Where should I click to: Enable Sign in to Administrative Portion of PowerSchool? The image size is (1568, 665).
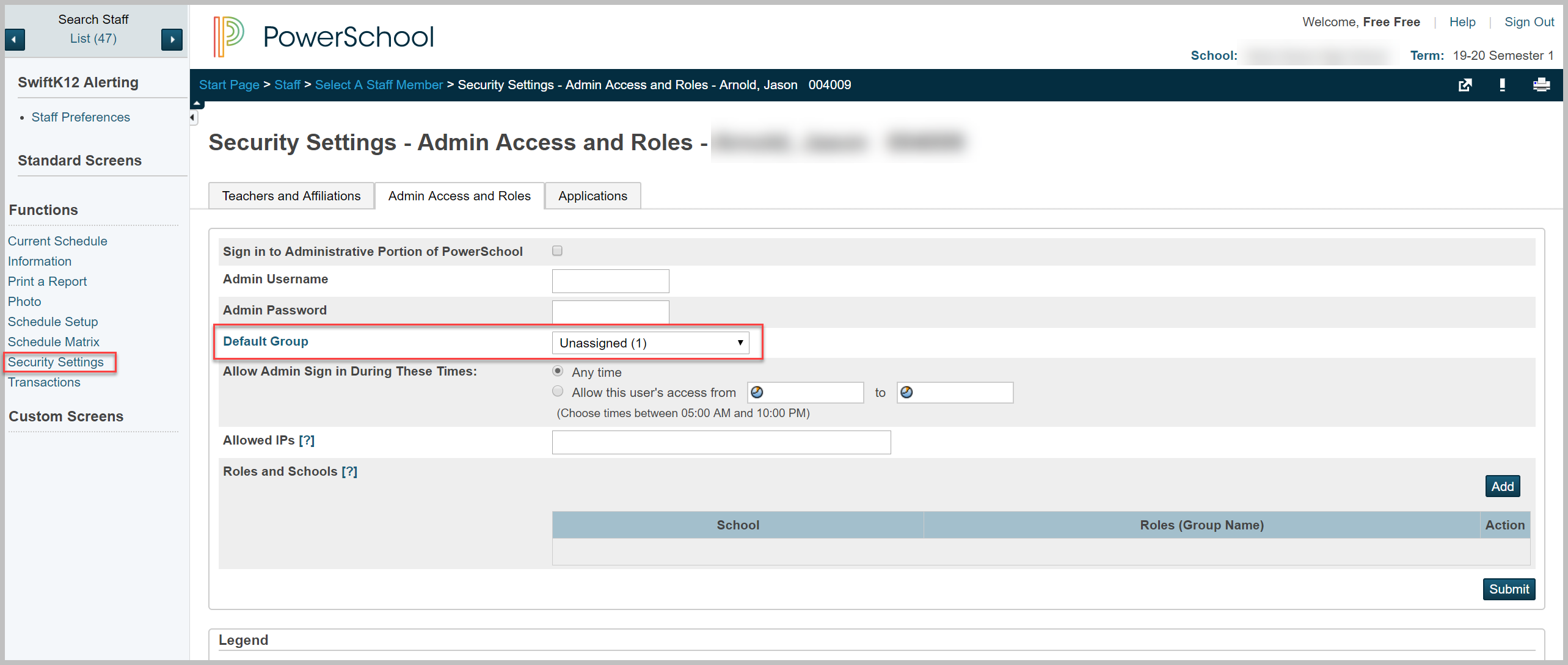556,250
